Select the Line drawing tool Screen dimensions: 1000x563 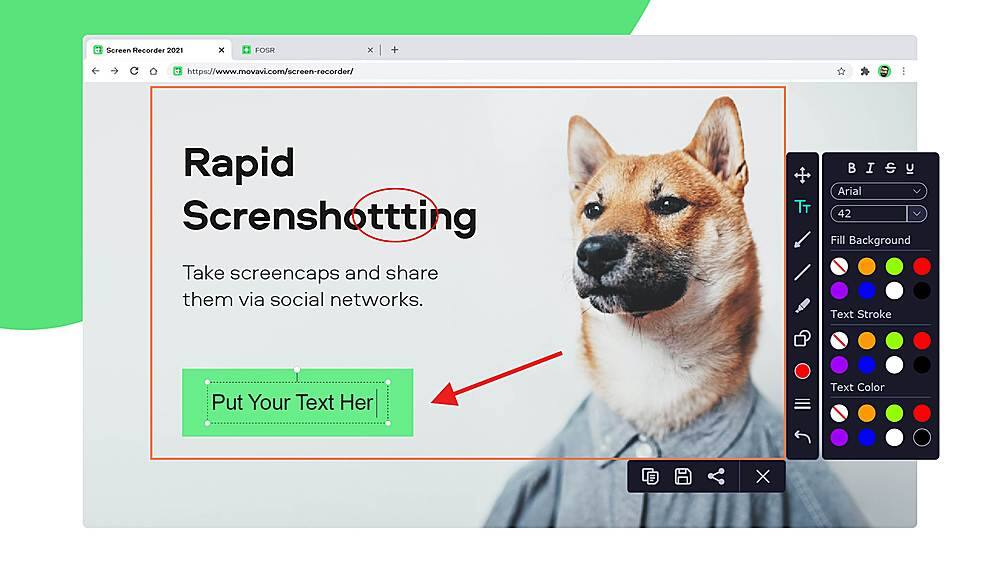tap(802, 272)
